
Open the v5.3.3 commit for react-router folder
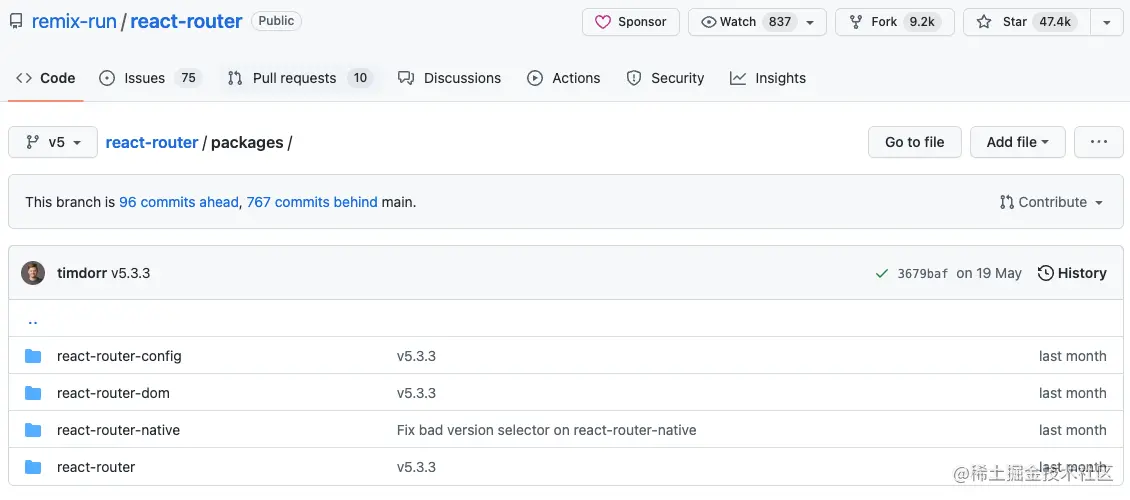417,467
